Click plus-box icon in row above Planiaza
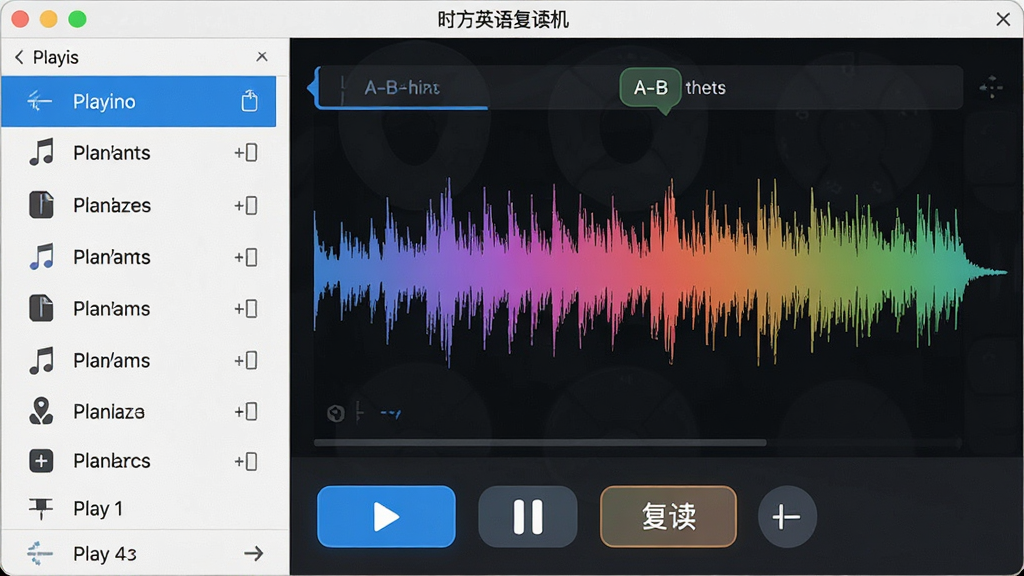Screen dimensions: 1024x576 point(246,360)
